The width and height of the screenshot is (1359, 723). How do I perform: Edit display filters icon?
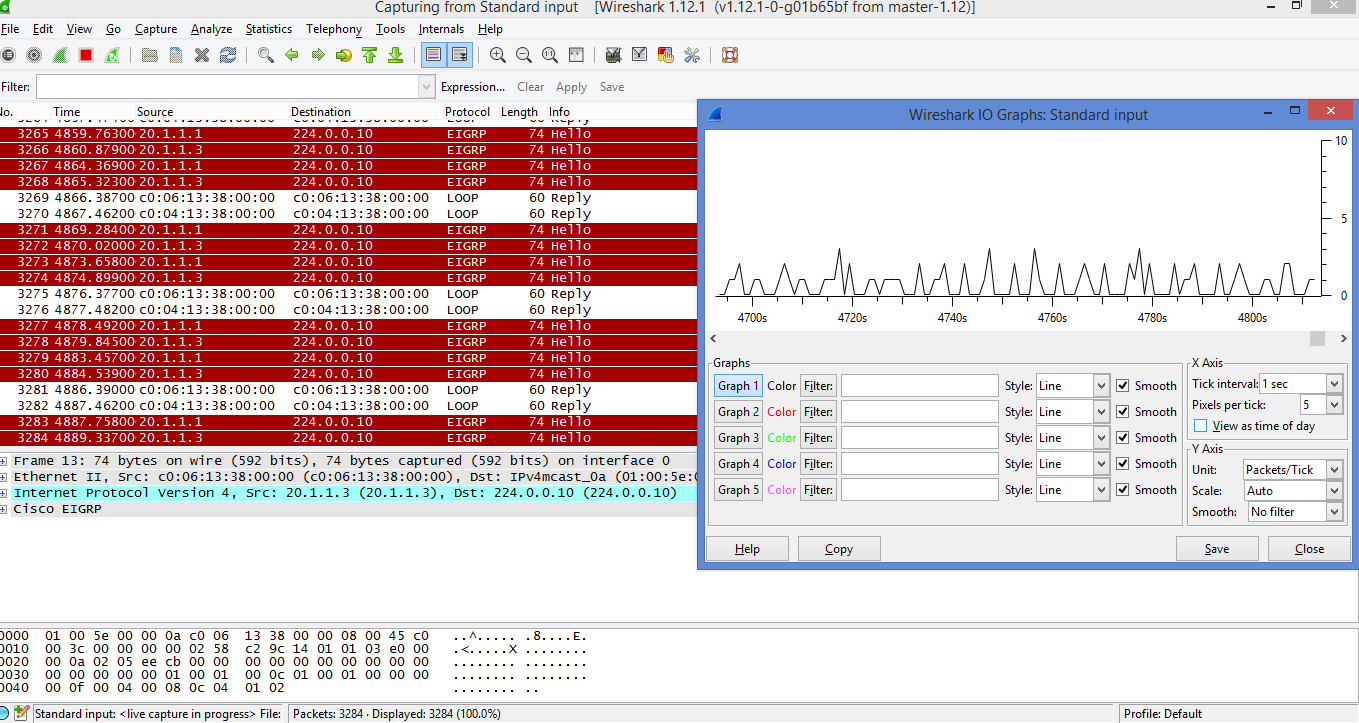[x=639, y=55]
